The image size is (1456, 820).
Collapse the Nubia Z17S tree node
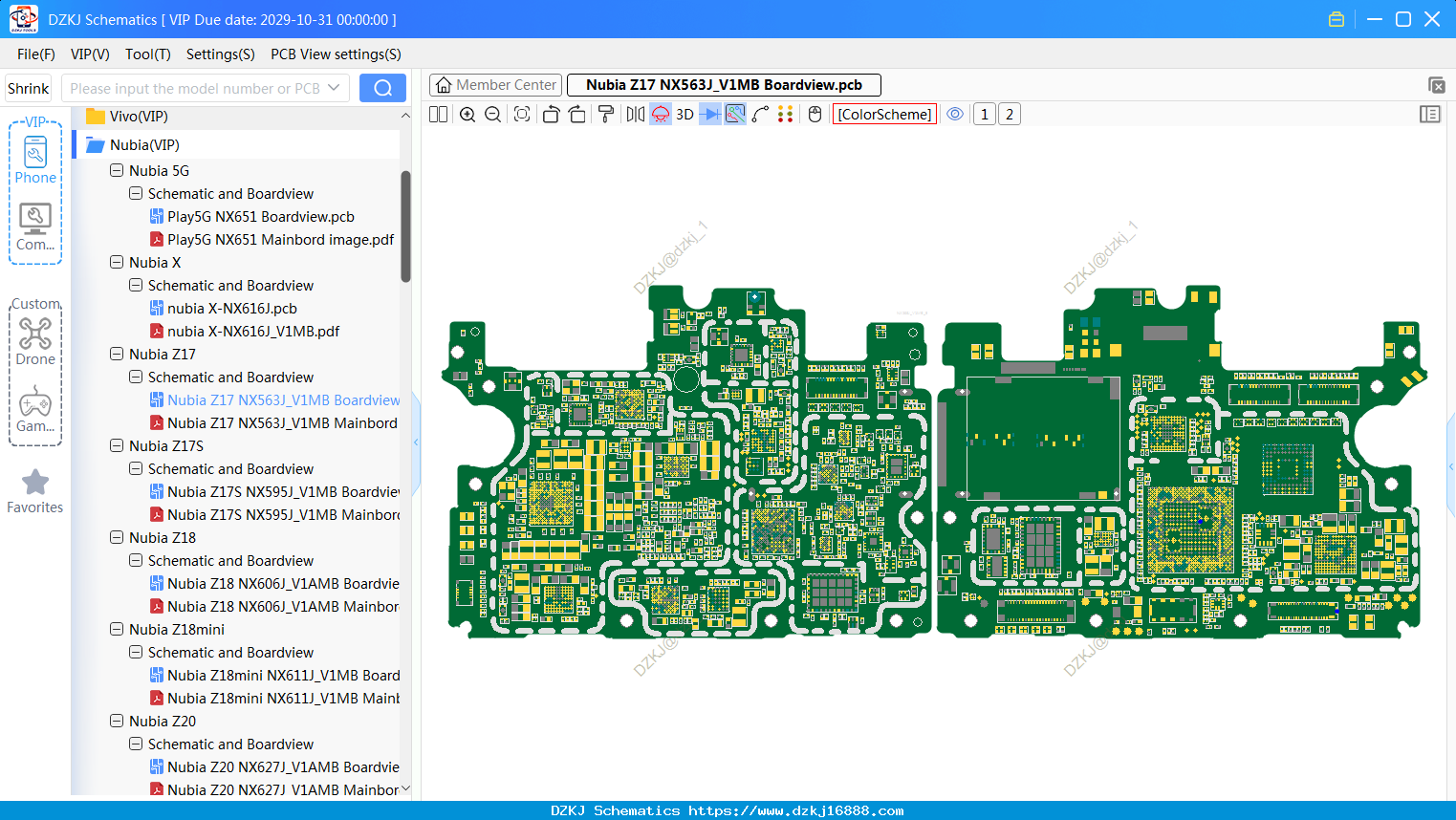117,445
